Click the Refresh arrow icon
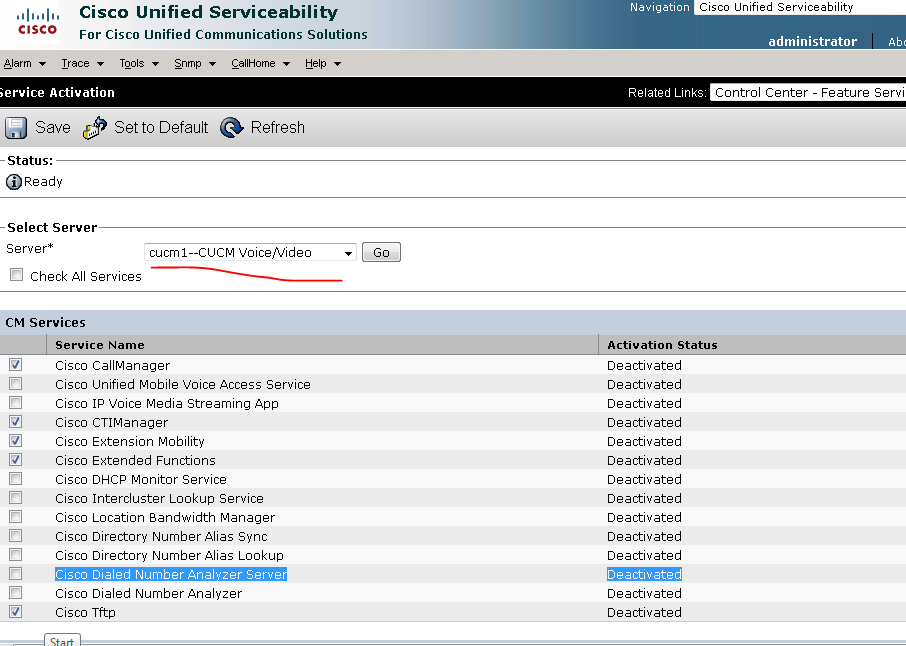The image size is (906, 646). tap(232, 128)
